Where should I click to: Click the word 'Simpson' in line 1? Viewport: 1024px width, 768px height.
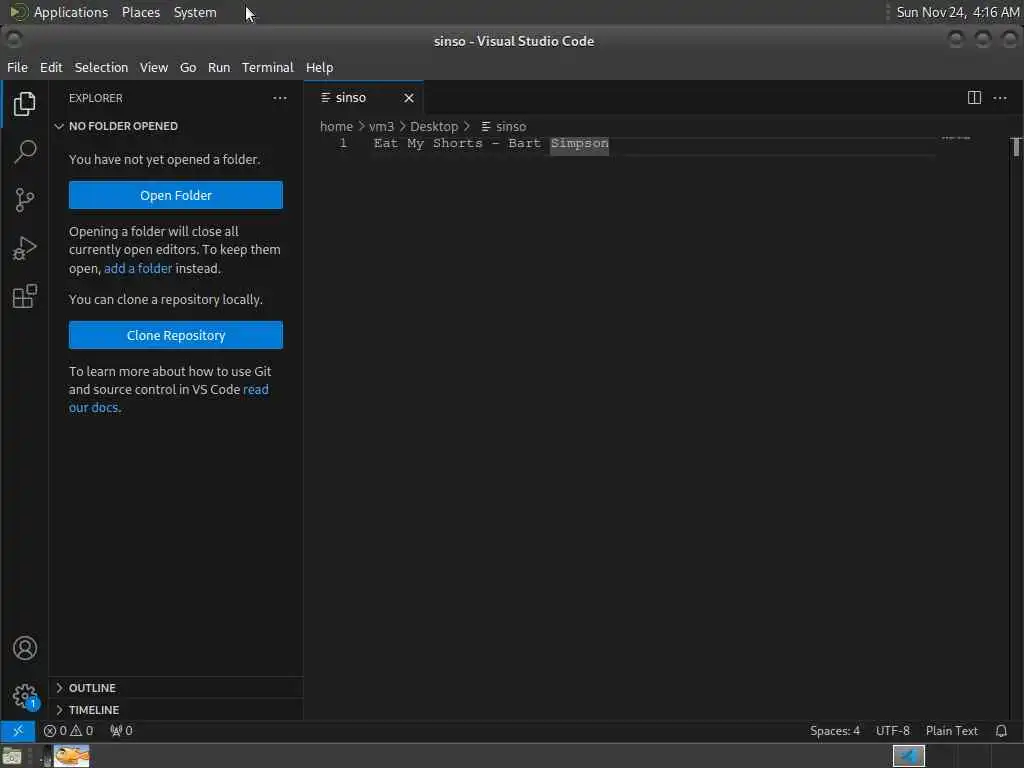point(579,144)
